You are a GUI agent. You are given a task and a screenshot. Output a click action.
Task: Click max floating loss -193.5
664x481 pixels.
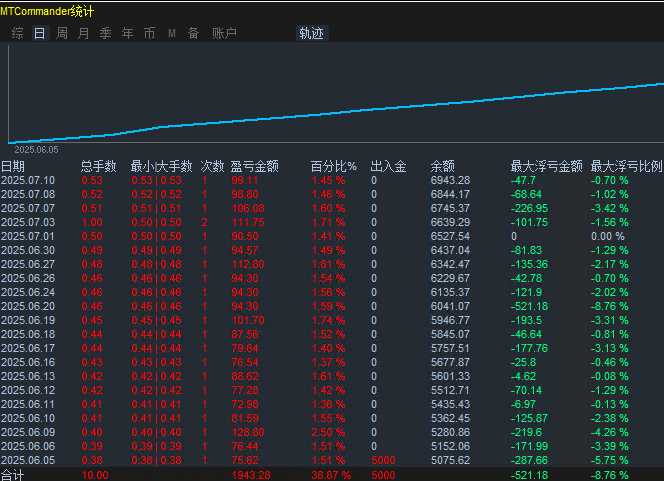pyautogui.click(x=526, y=320)
